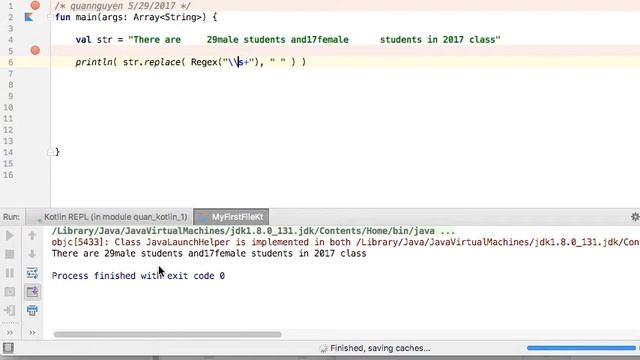
Task: Click the line number 10 in gutter
Action: coord(8,107)
